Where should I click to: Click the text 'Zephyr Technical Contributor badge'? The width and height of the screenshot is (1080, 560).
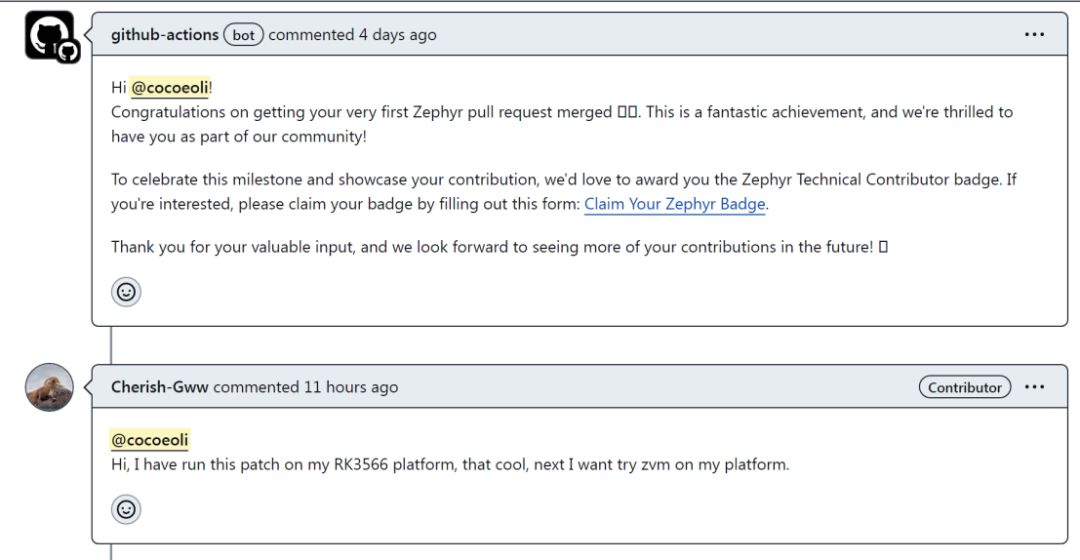pos(872,179)
